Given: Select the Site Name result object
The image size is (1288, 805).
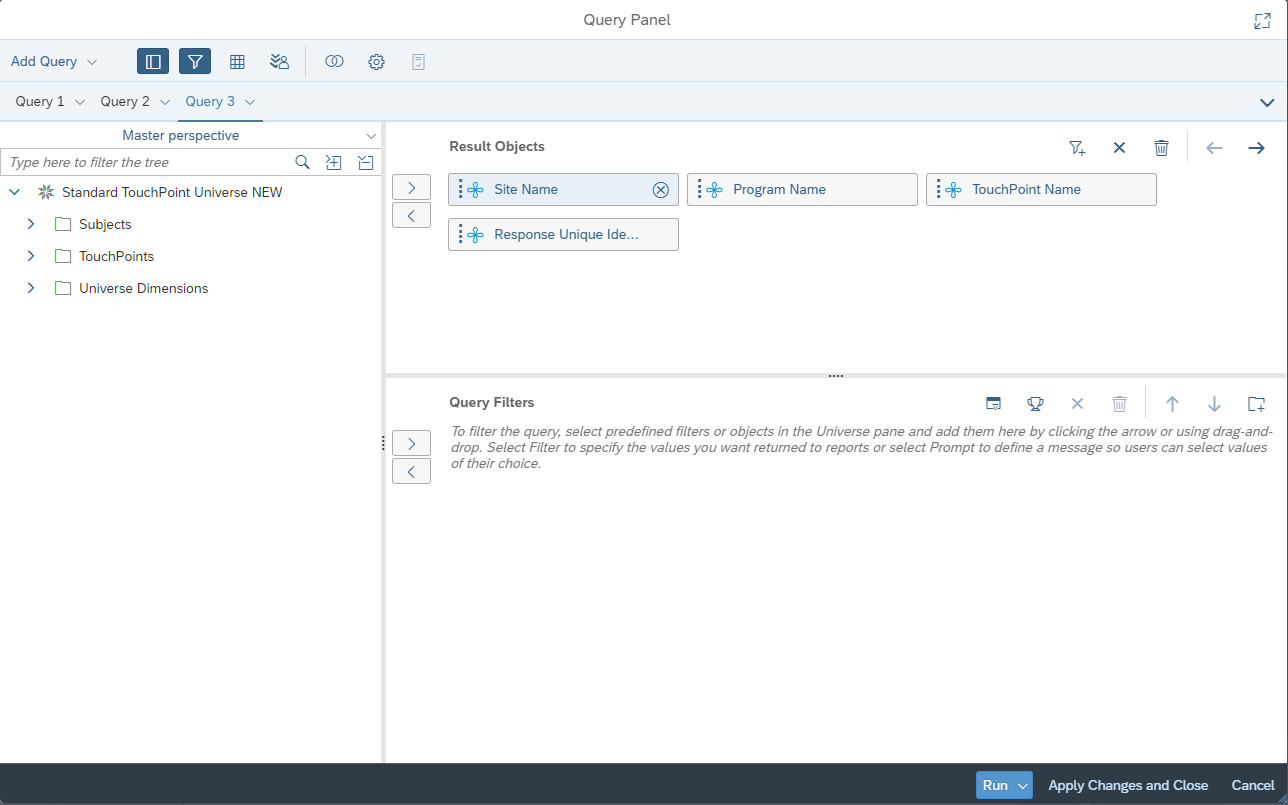Looking at the screenshot, I should [x=563, y=190].
